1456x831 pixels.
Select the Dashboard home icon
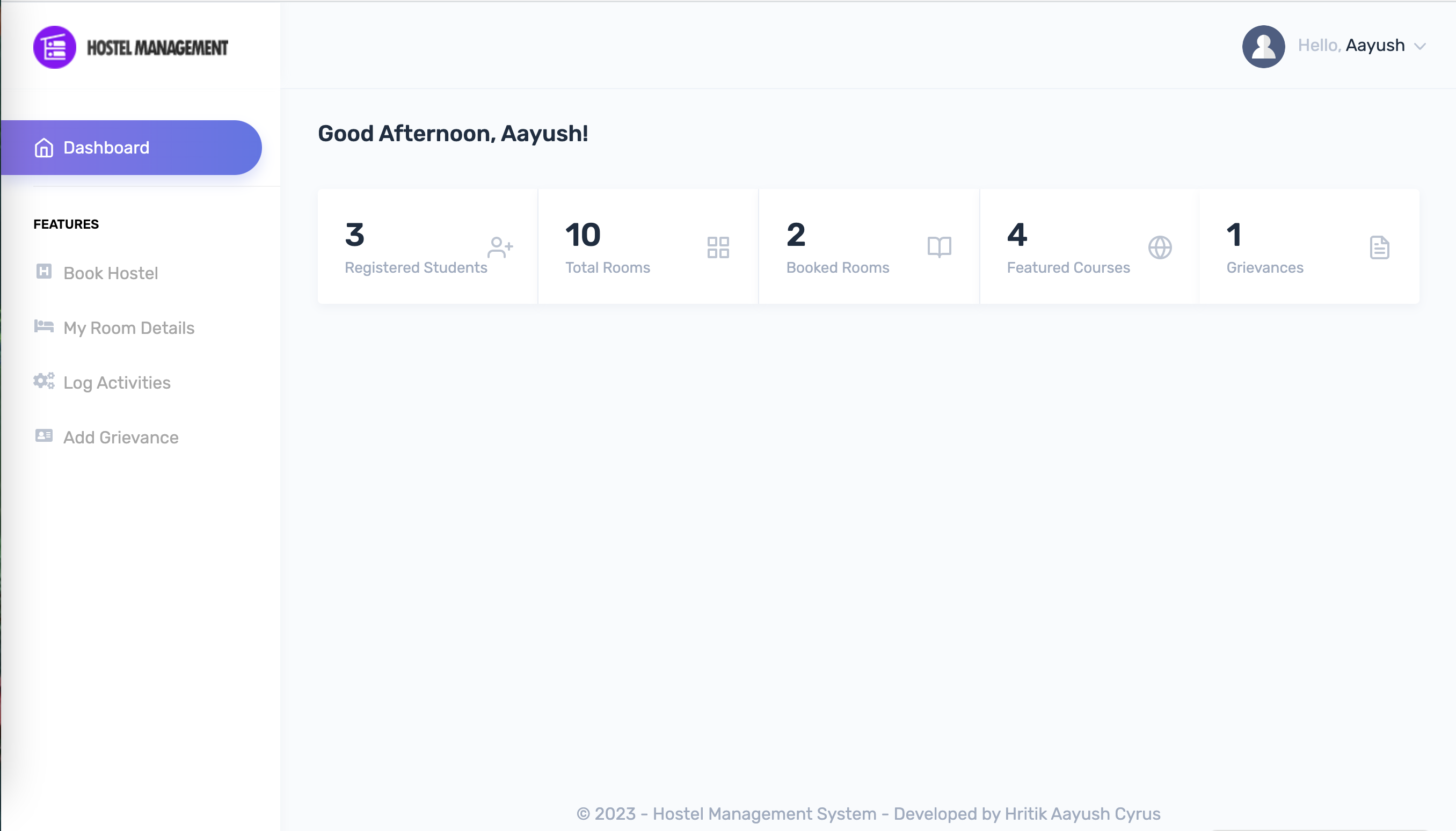pyautogui.click(x=44, y=147)
